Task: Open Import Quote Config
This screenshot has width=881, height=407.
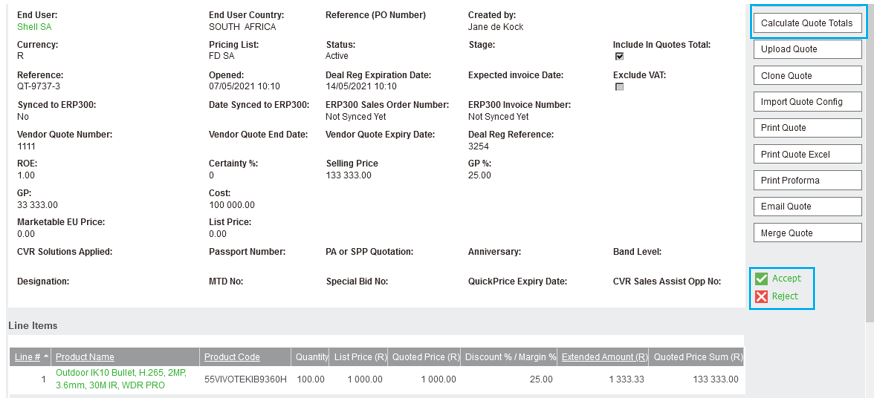Action: tap(806, 102)
